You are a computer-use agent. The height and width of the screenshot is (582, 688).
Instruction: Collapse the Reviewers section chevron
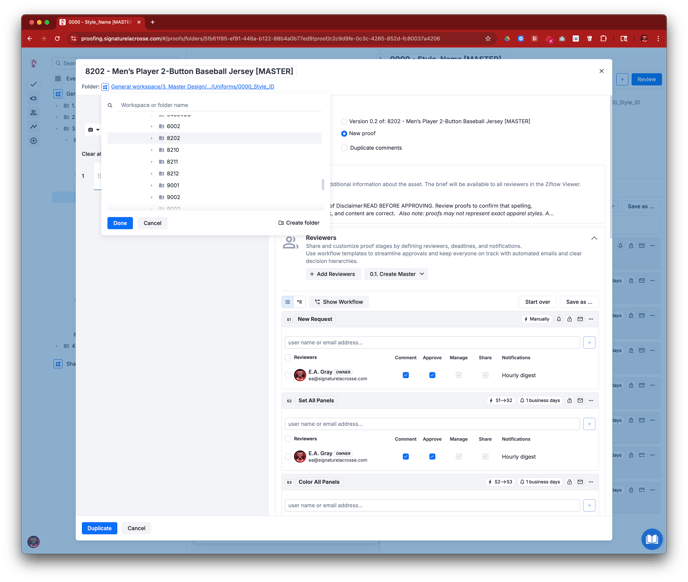[x=594, y=238]
